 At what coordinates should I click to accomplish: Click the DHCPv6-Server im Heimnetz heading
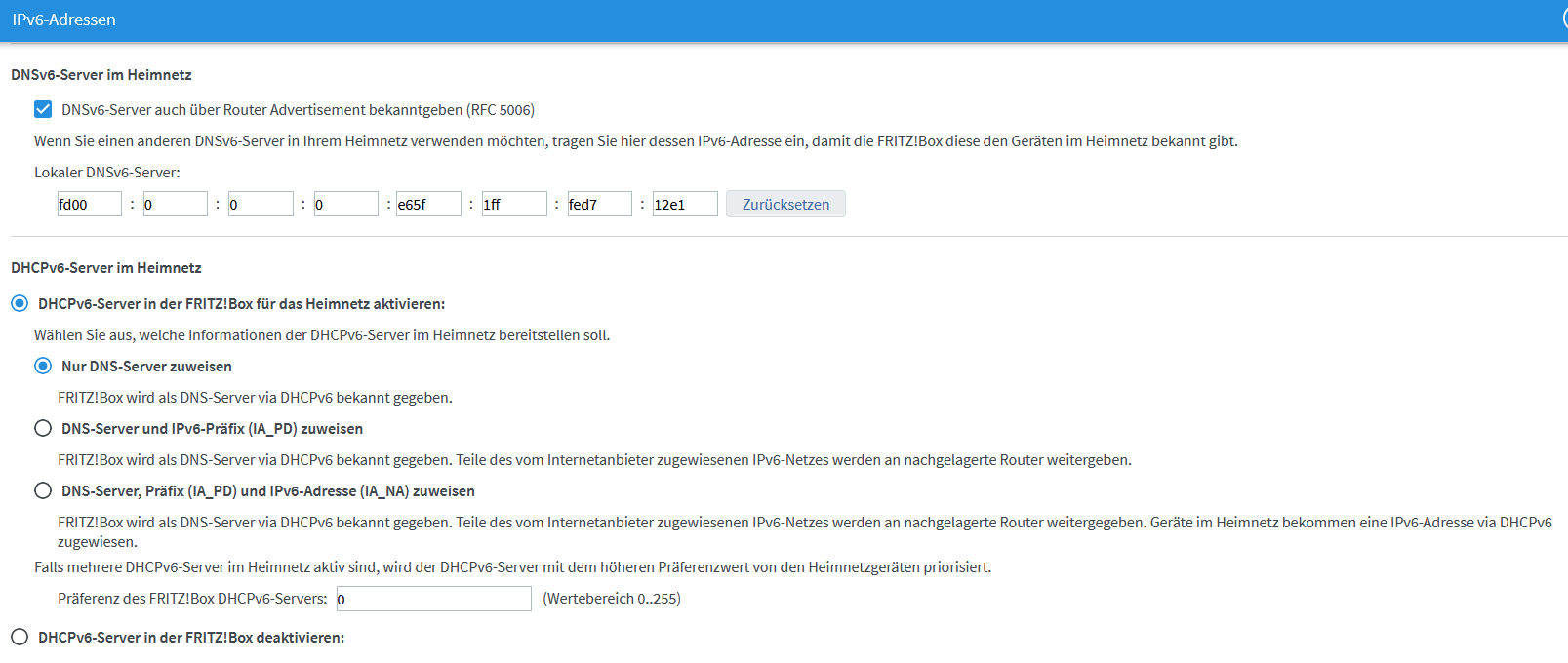tap(106, 268)
